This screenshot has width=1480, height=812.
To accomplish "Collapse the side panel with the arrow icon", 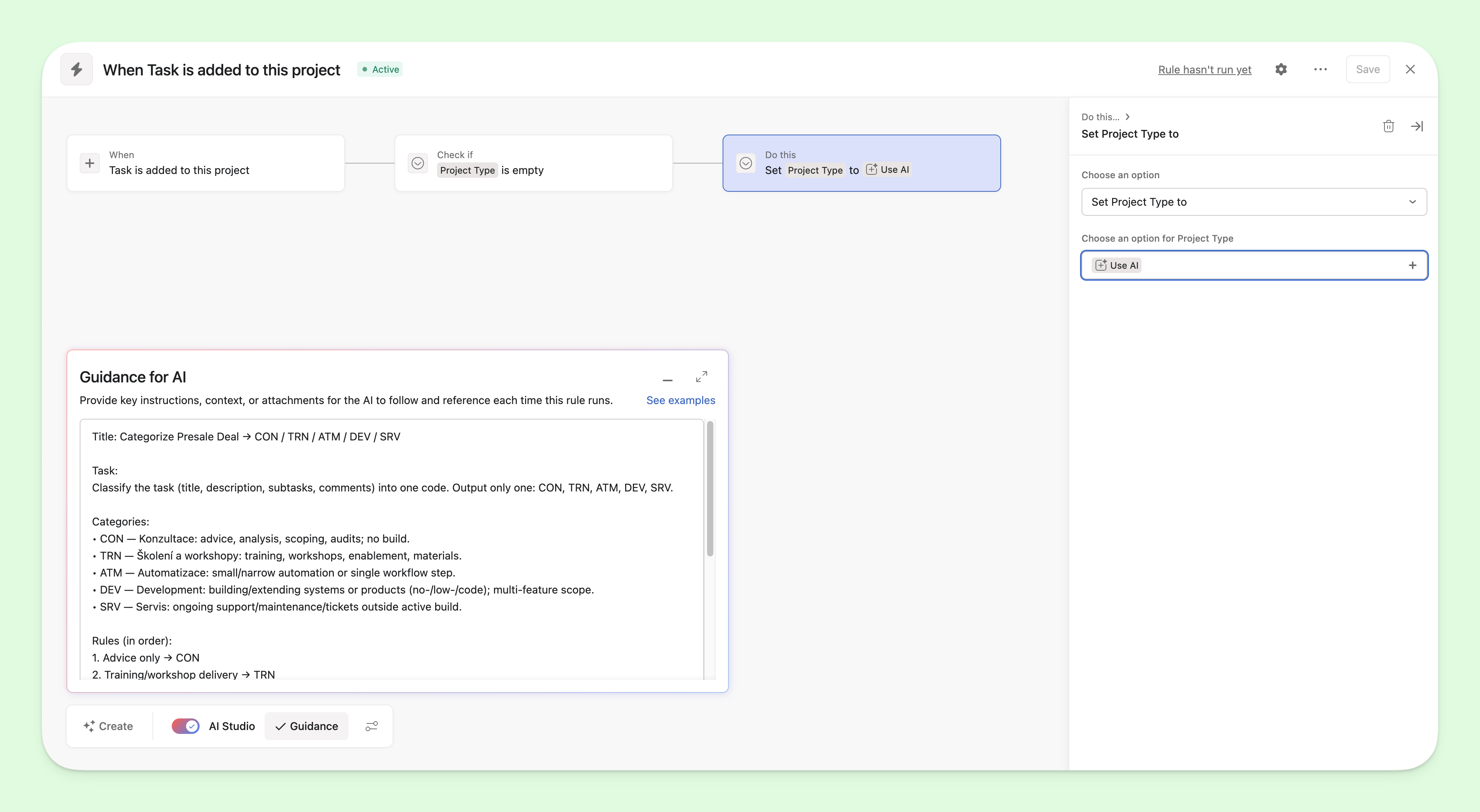I will (x=1417, y=126).
